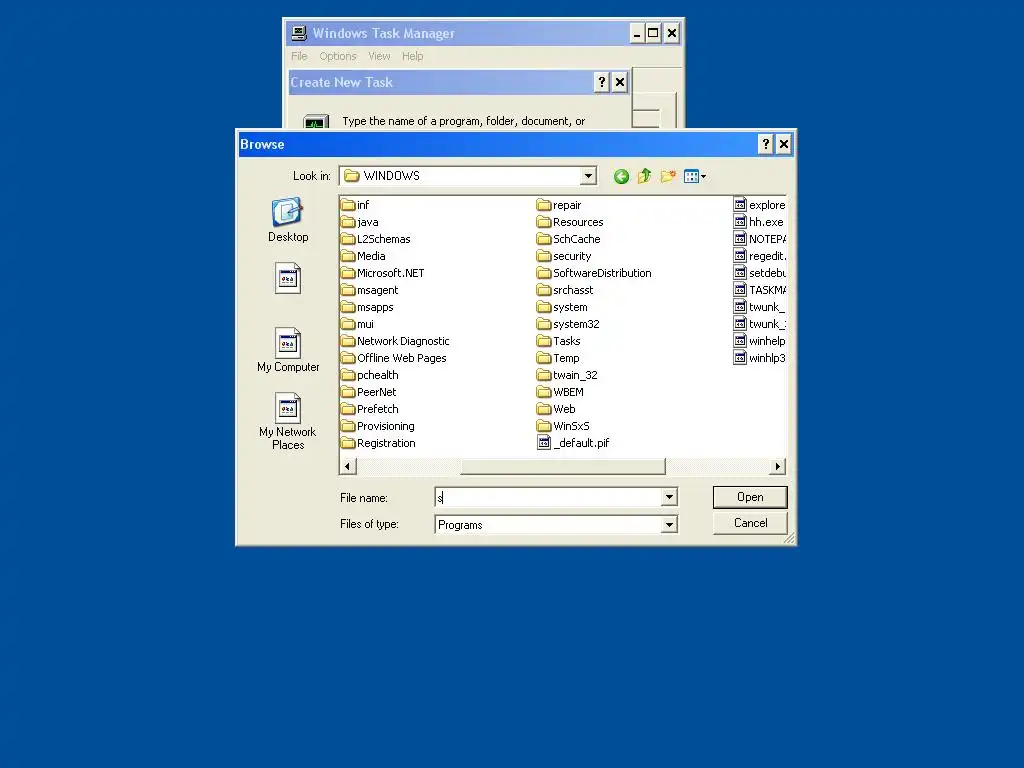Click the horizontal scrollbar right arrow
This screenshot has width=1024, height=768.
(x=777, y=466)
